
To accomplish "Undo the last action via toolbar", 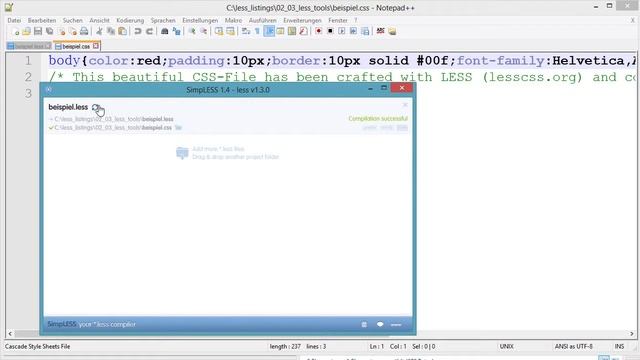I will click(x=138, y=31).
